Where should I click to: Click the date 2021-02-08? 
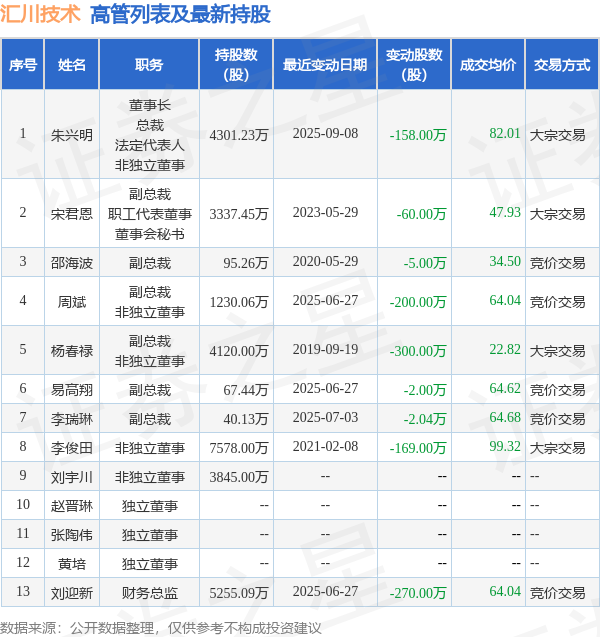click(325, 446)
